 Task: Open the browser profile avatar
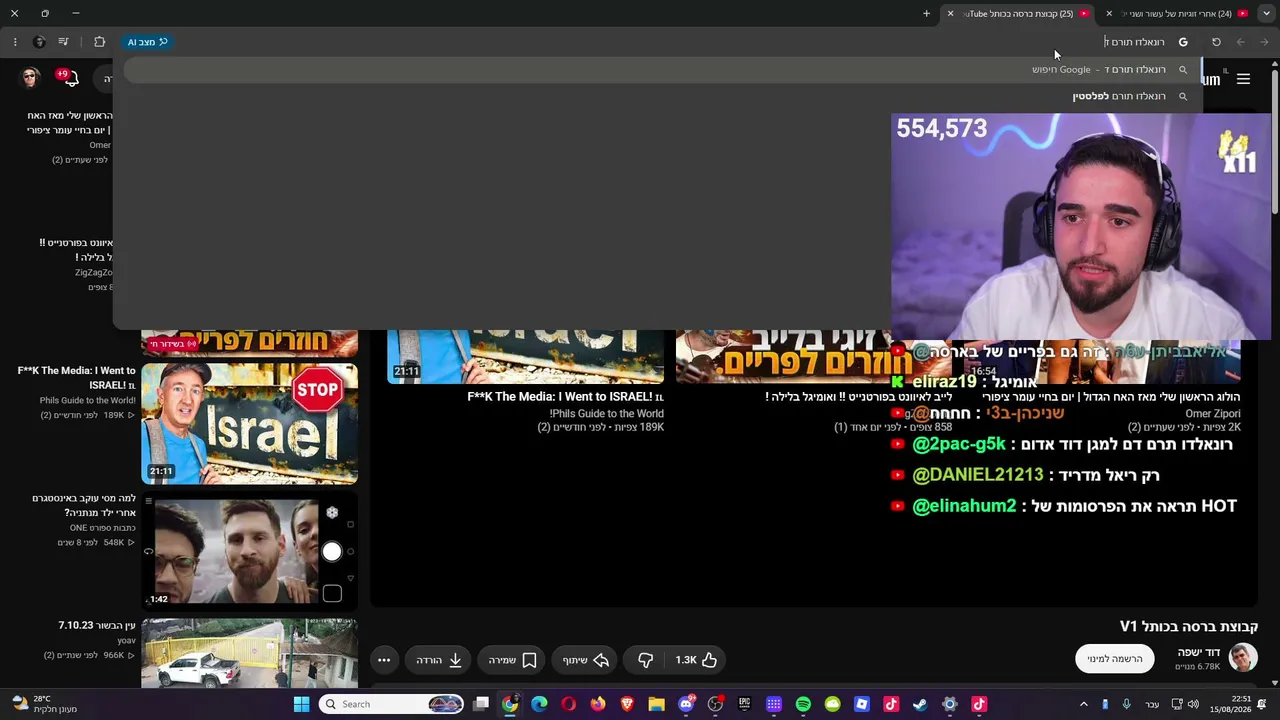[x=39, y=42]
